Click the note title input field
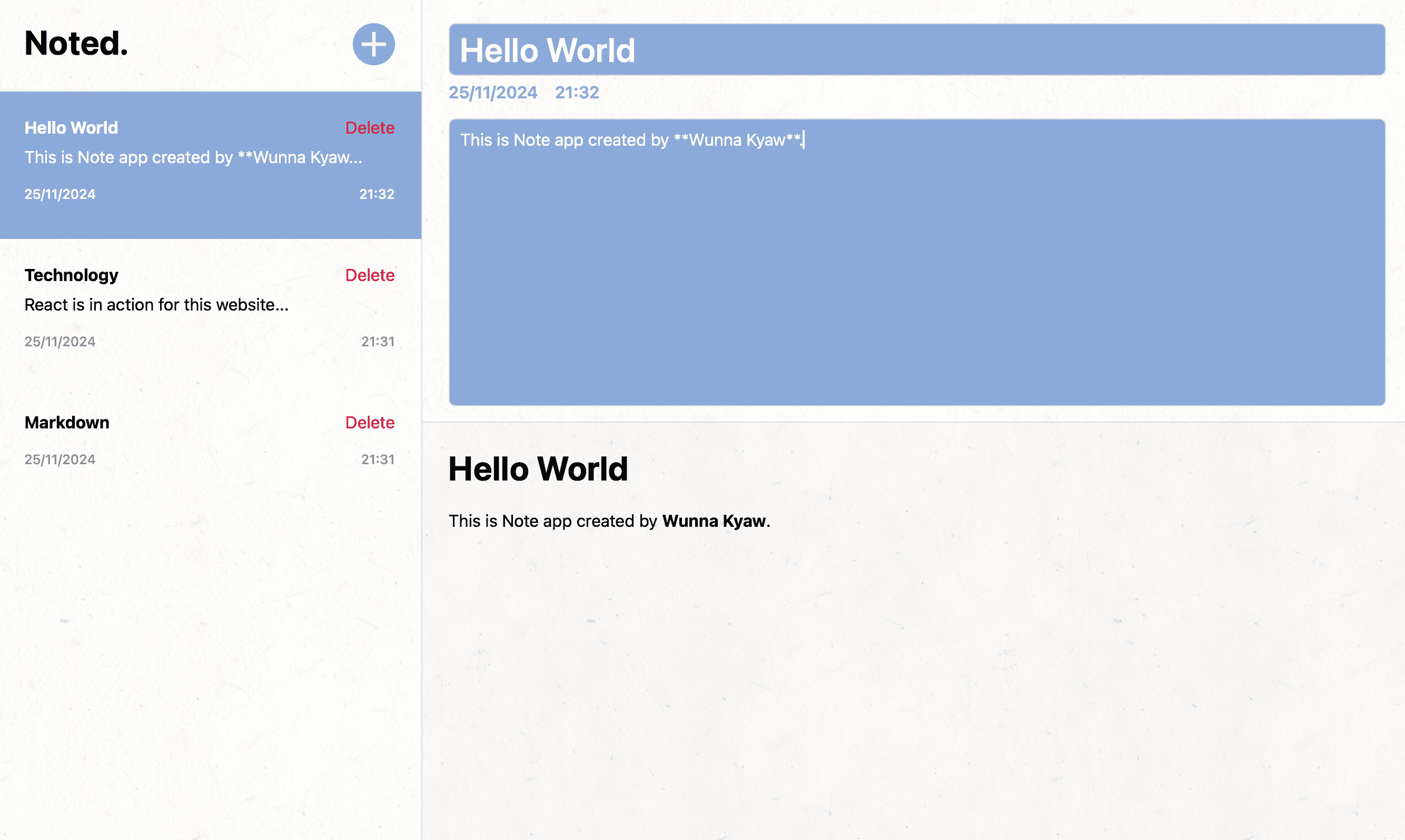 click(x=916, y=50)
